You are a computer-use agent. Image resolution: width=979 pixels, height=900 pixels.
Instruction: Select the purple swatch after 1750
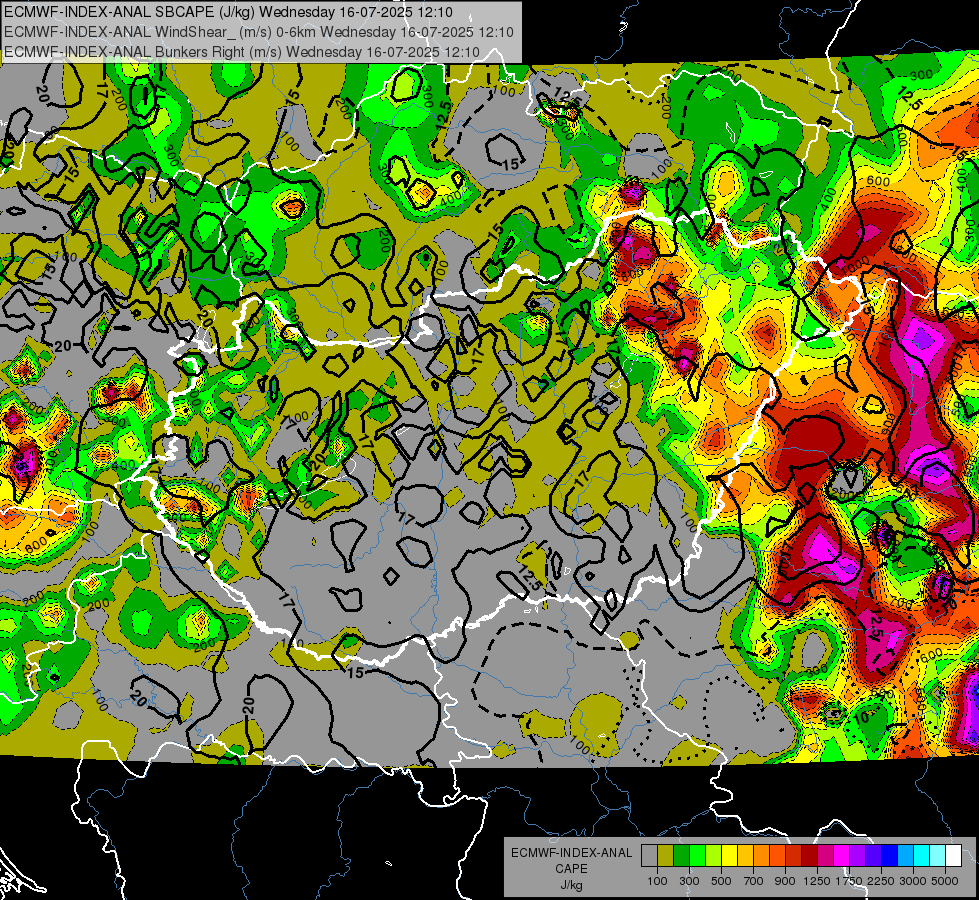coord(858,856)
